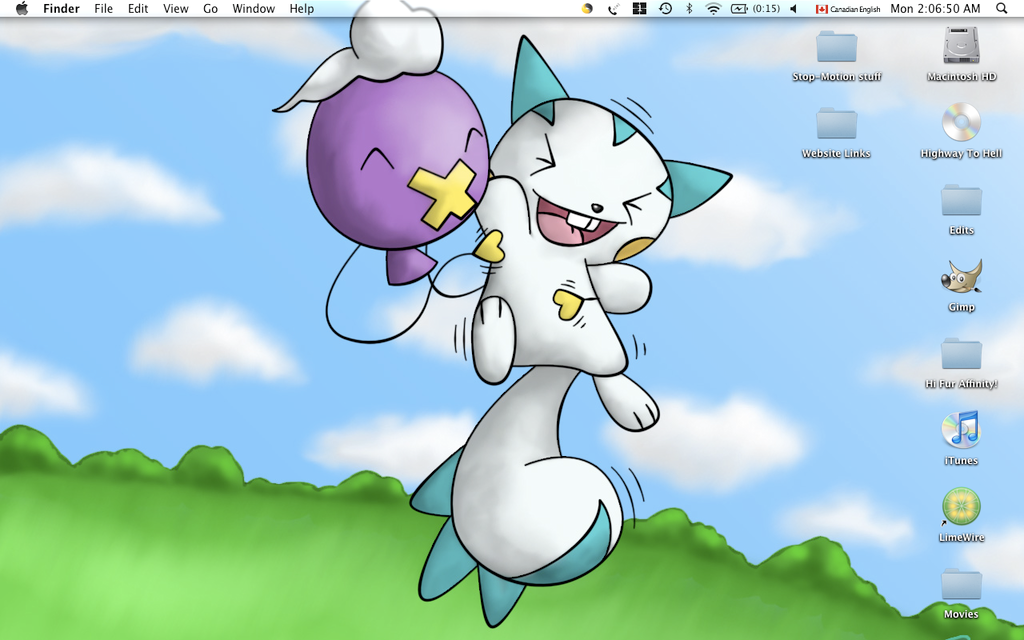Open the Movies folder icon
1024x640 pixels.
pyautogui.click(x=961, y=584)
